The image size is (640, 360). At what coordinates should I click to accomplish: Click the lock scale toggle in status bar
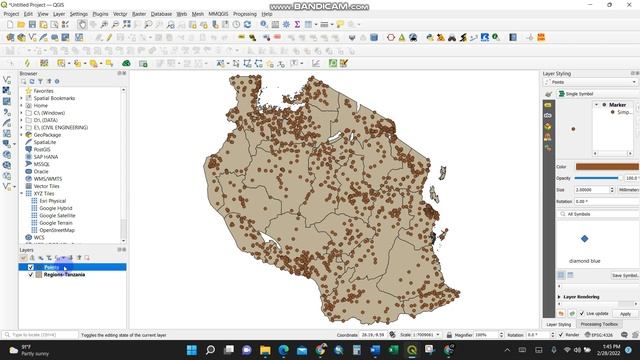click(x=449, y=335)
